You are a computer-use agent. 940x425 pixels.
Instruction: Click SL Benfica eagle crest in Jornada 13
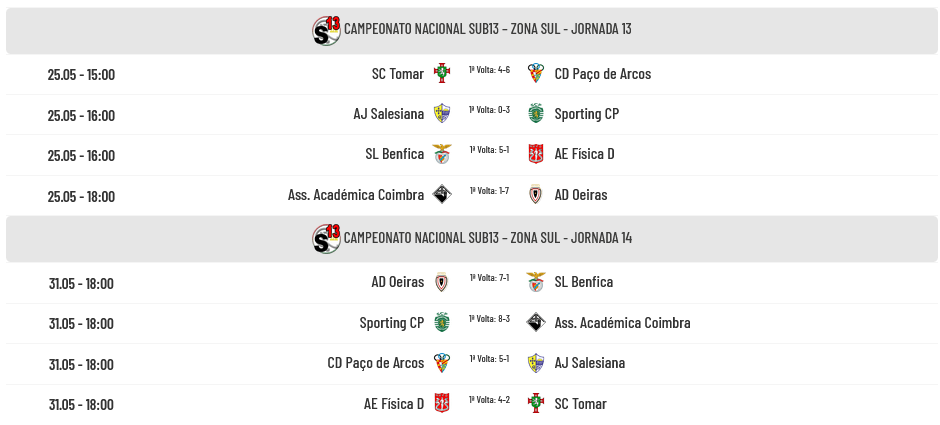pos(442,154)
